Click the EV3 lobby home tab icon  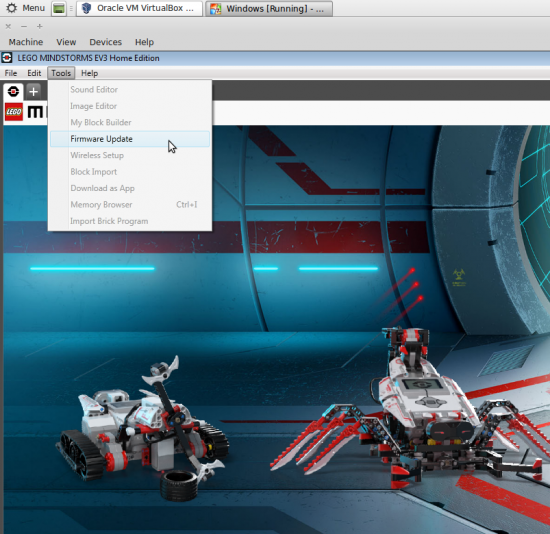[x=13, y=92]
